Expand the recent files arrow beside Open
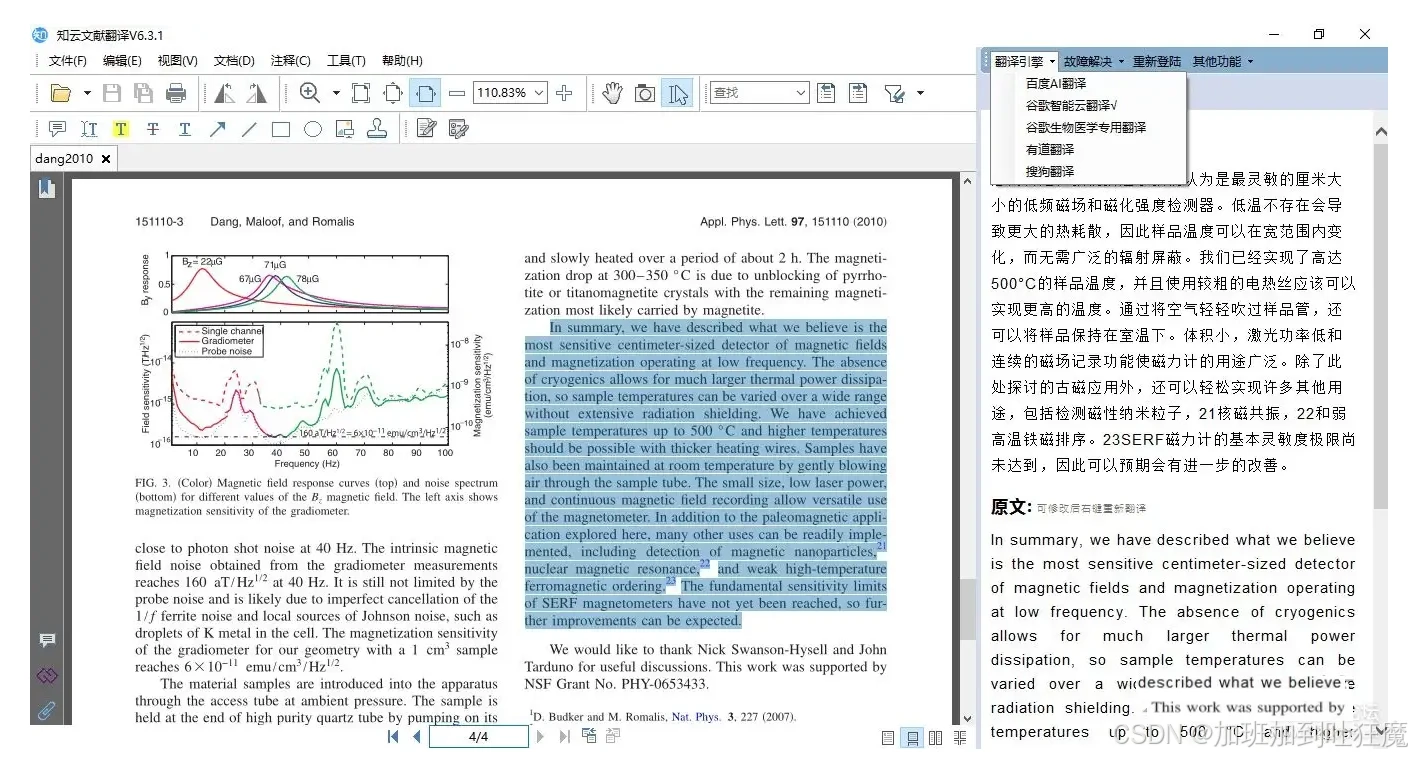This screenshot has width=1412, height=760. (87, 93)
